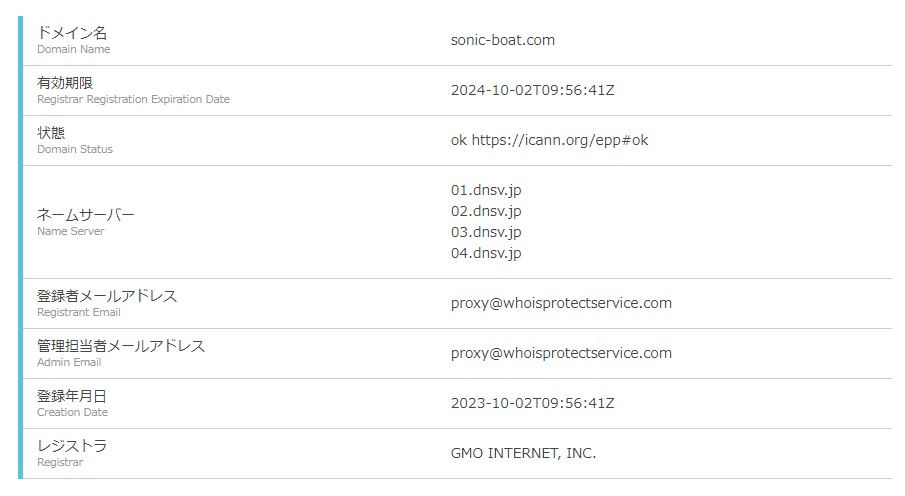Click the 管理担当者メールアドレス label
The height and width of the screenshot is (496, 905).
[121, 346]
